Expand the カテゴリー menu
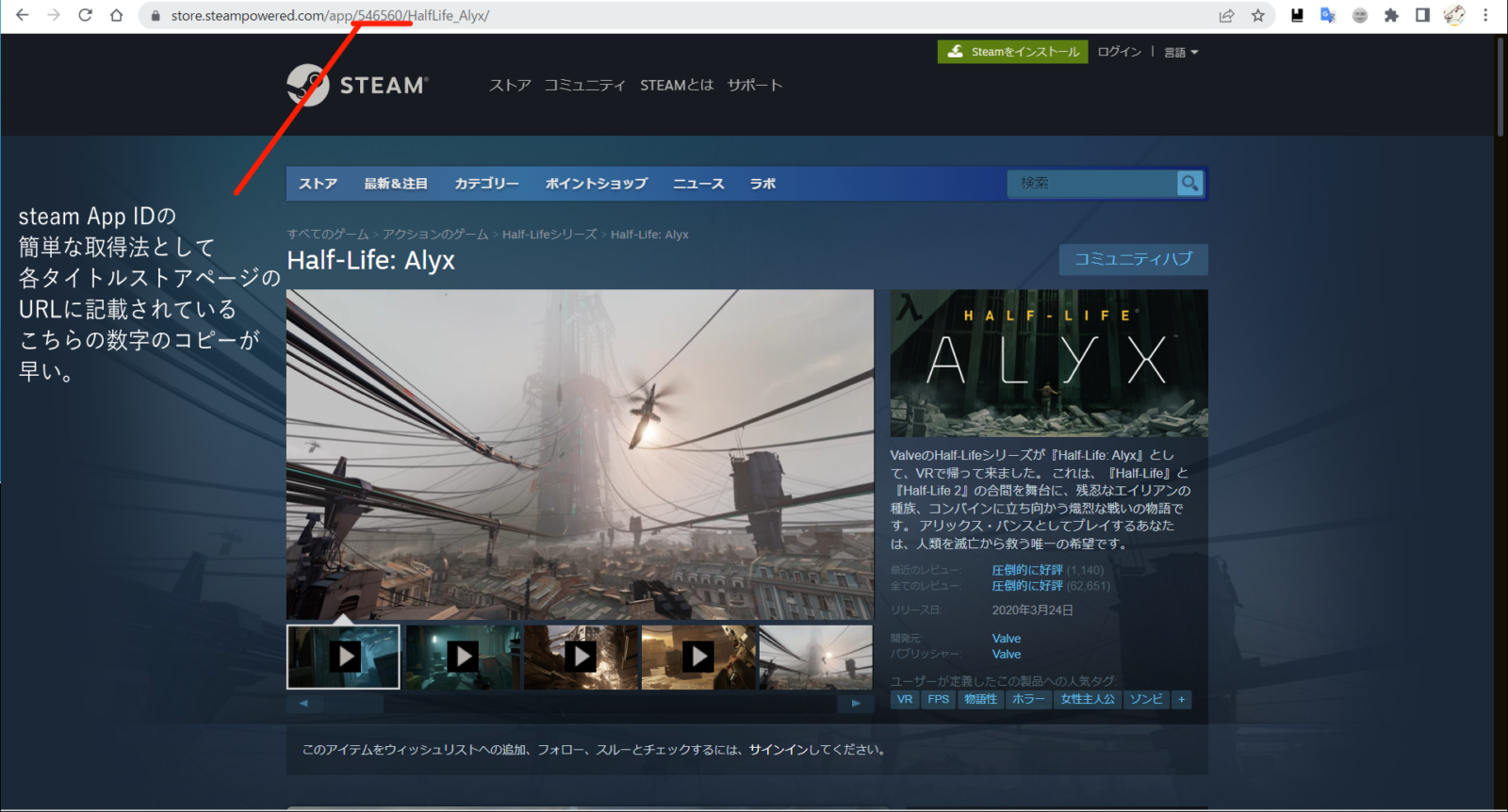Screen dimensions: 1508x812 coord(486,184)
